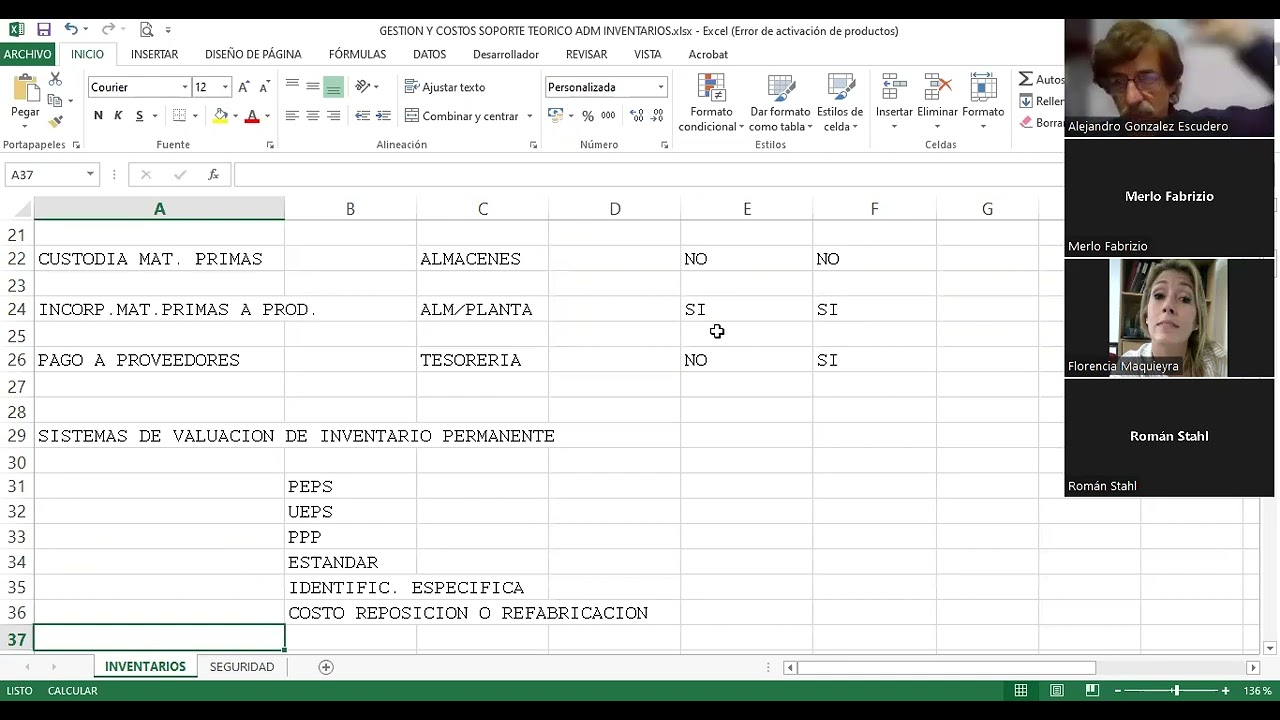Screen dimensions: 1280x720
Task: Click the font color A swatch
Action: pos(252,116)
